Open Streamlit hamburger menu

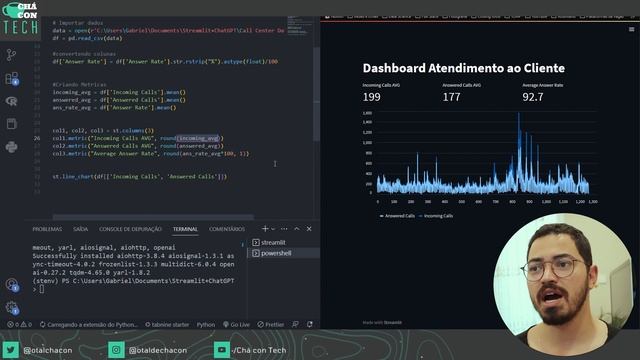(x=631, y=29)
